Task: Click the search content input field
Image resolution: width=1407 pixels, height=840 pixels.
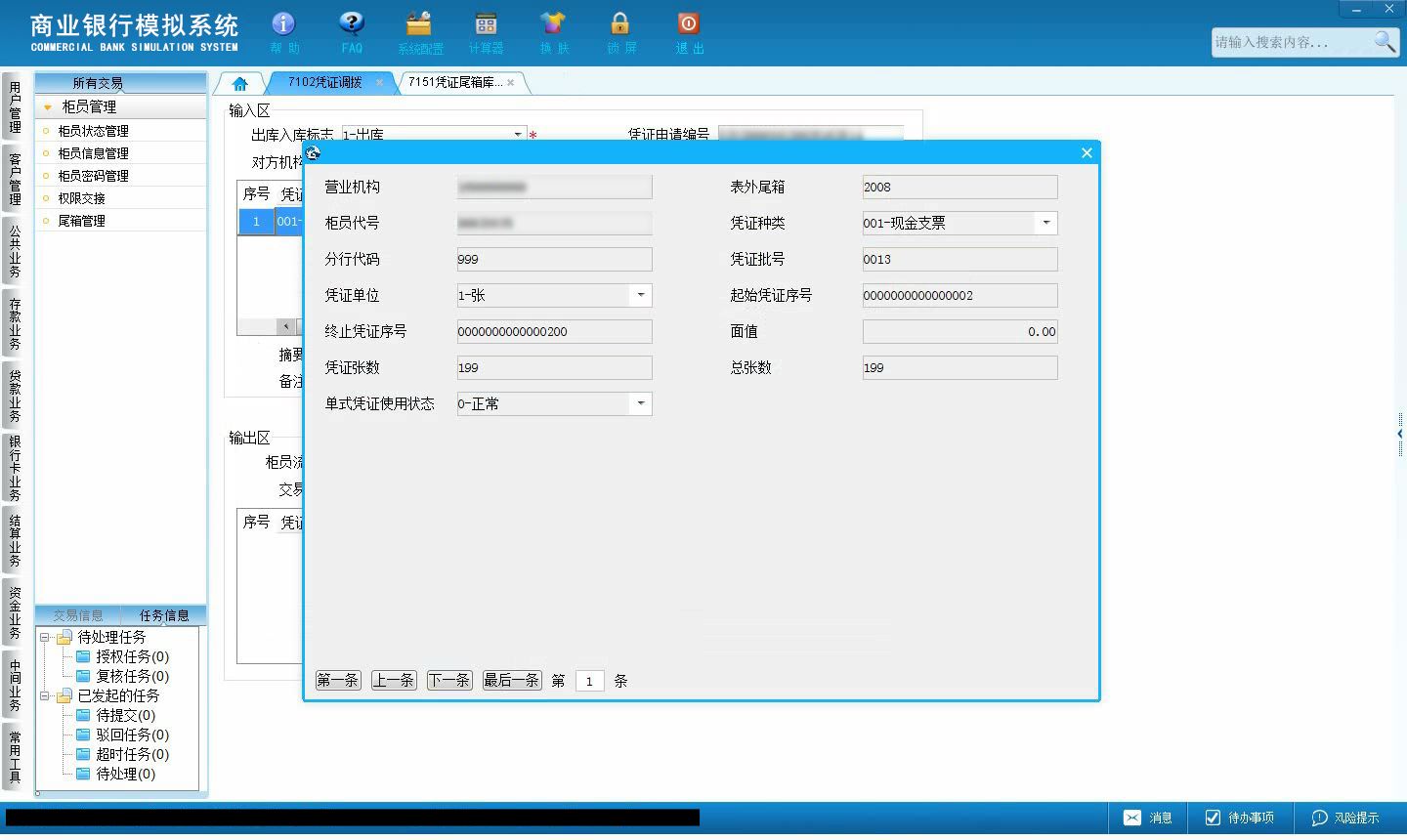Action: pyautogui.click(x=1291, y=42)
